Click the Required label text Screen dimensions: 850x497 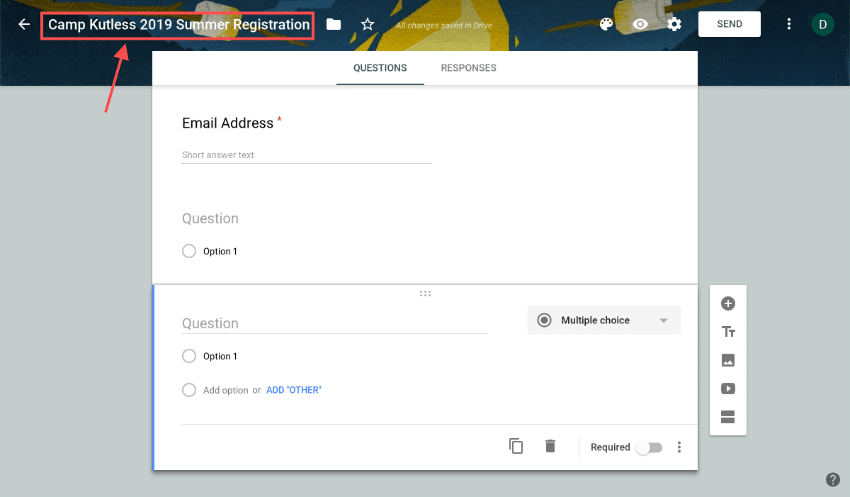click(610, 447)
